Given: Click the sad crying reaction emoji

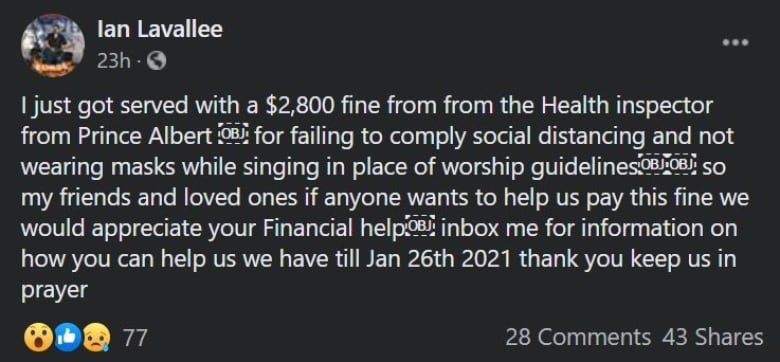Looking at the screenshot, I should point(96,338).
